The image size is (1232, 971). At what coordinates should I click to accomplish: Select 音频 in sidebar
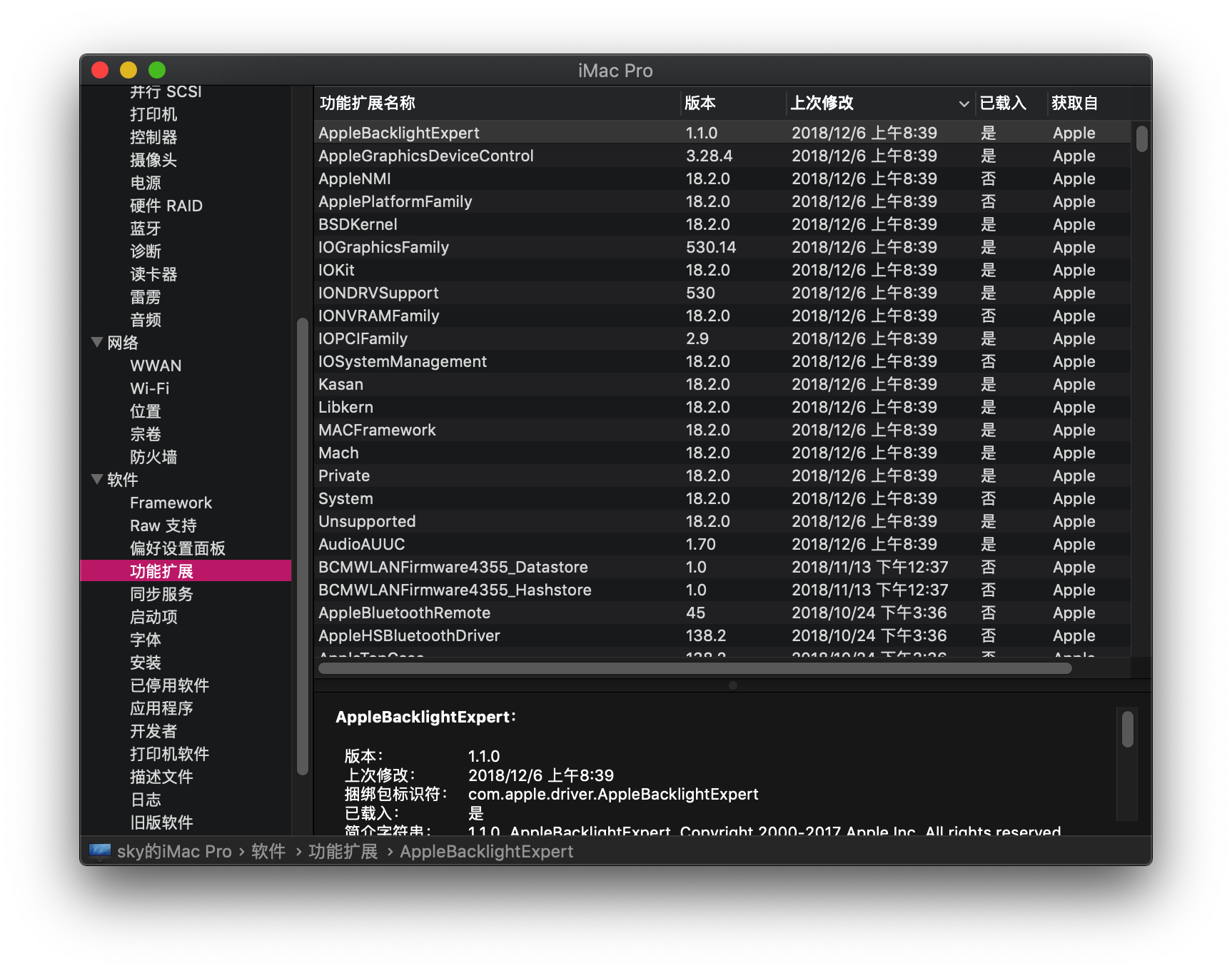[146, 320]
